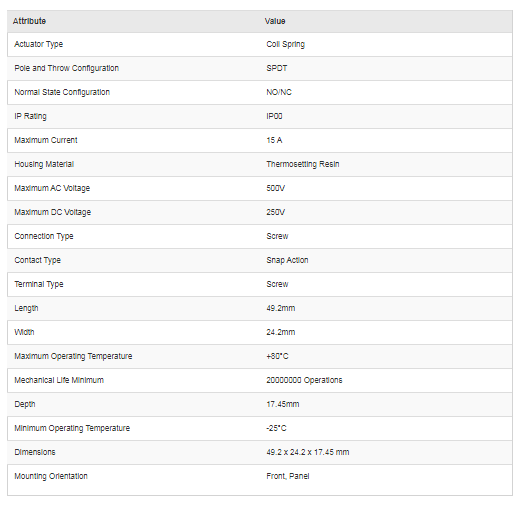Select the Thermosetting Resin value
Image resolution: width=519 pixels, height=505 pixels.
coord(303,164)
